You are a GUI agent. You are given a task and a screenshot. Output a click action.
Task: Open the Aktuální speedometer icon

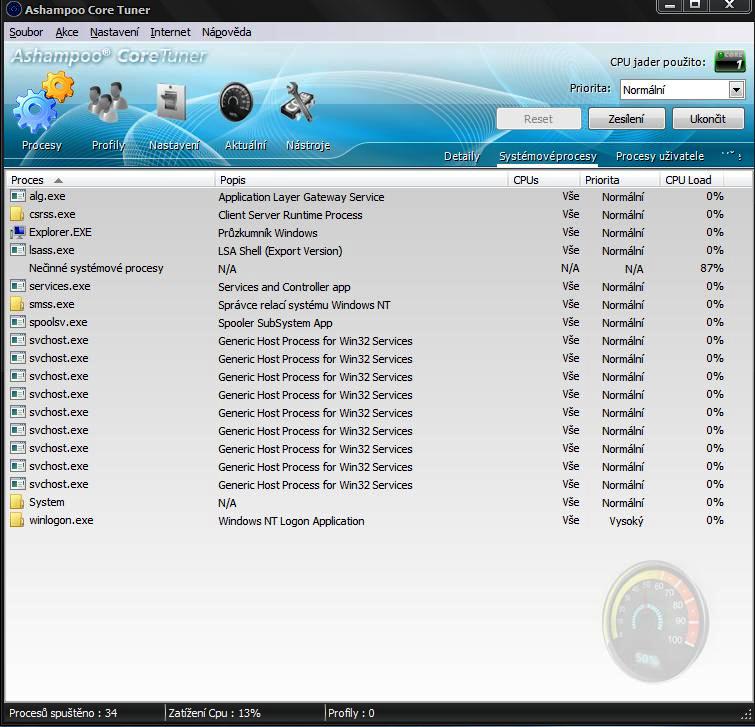(236, 102)
